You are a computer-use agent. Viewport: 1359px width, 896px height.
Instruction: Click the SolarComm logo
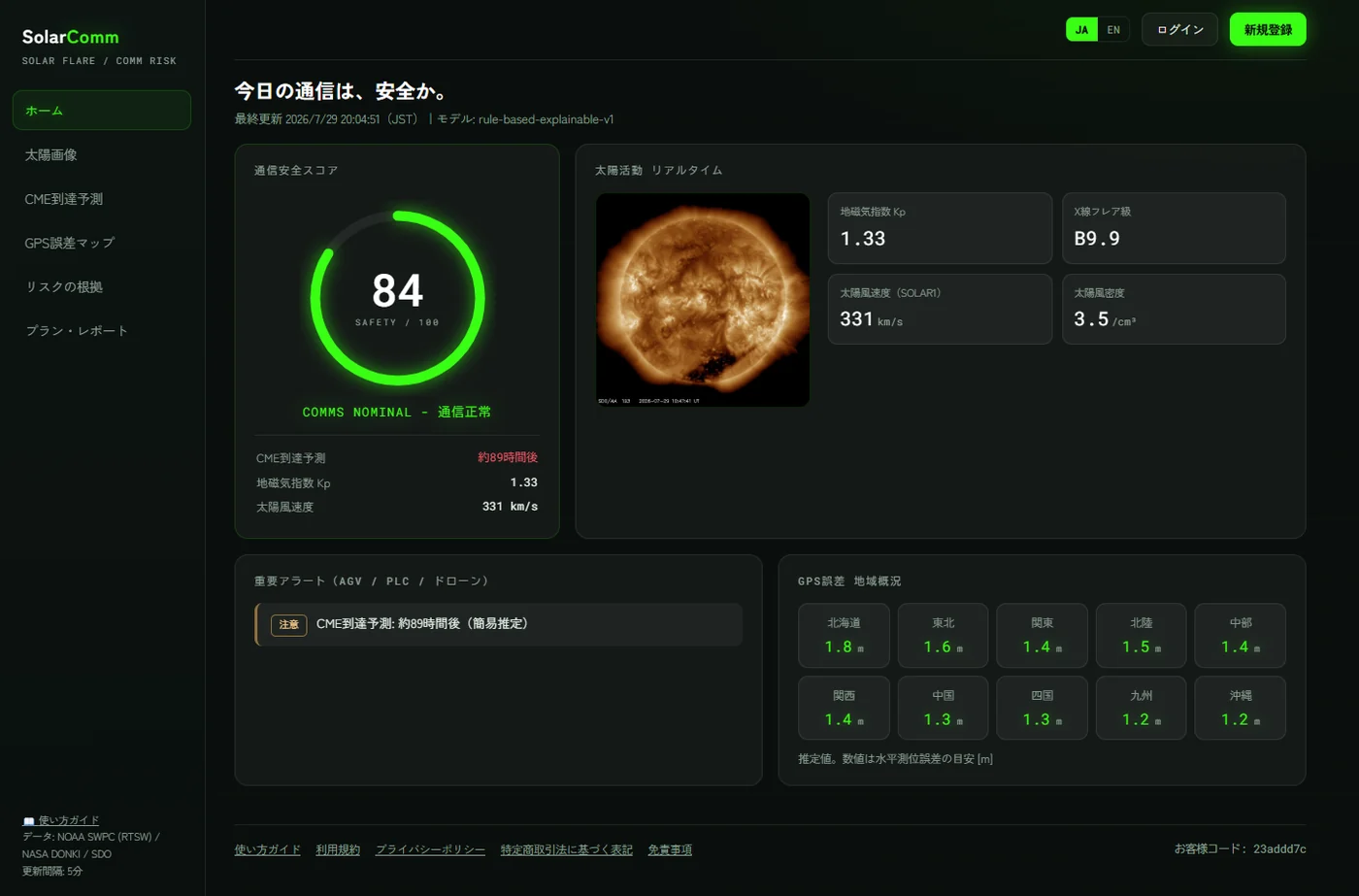click(x=71, y=37)
